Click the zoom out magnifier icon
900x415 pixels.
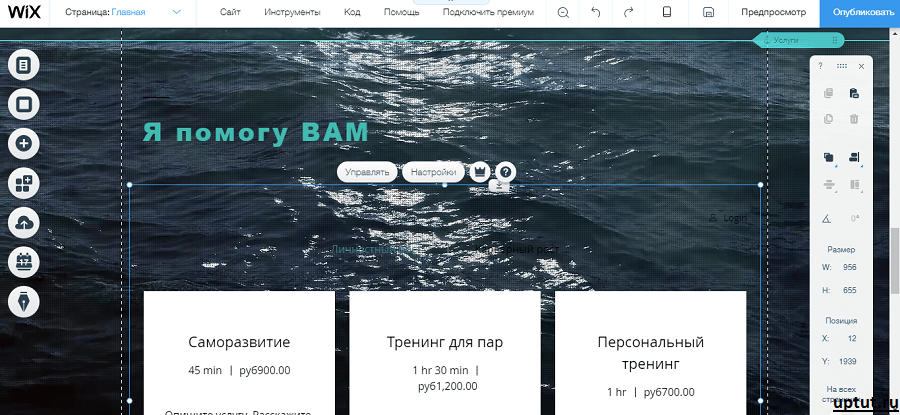click(x=564, y=13)
